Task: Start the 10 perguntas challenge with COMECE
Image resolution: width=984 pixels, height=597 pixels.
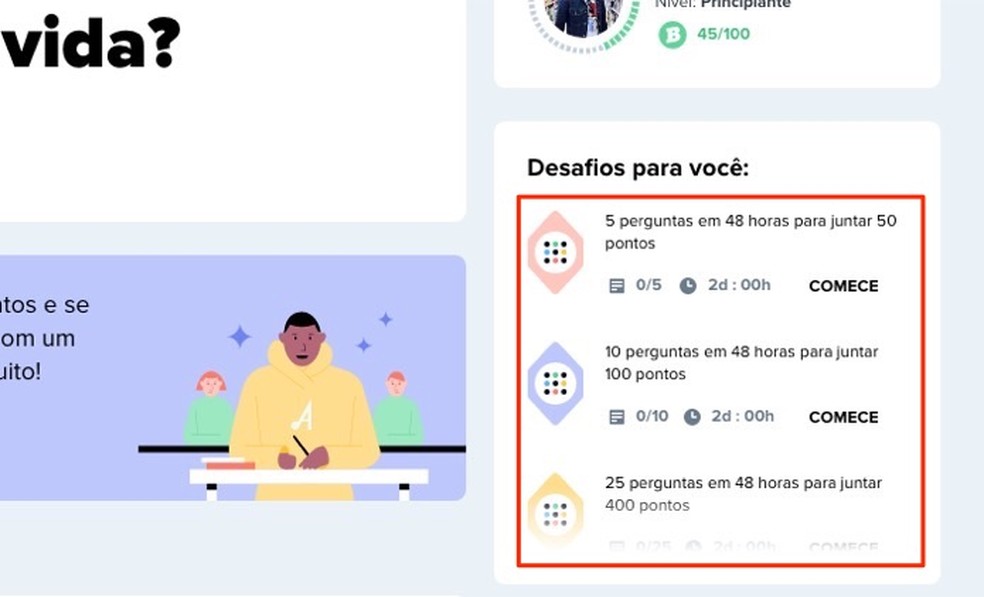Action: click(843, 417)
